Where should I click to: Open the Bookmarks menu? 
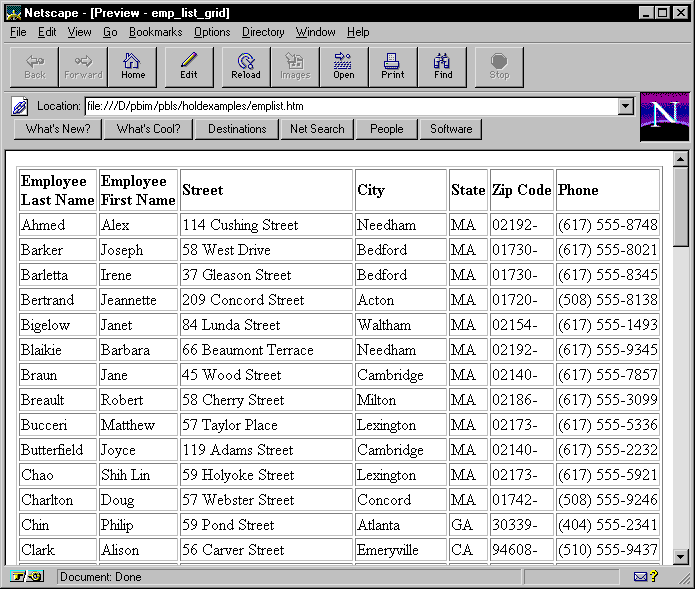156,32
